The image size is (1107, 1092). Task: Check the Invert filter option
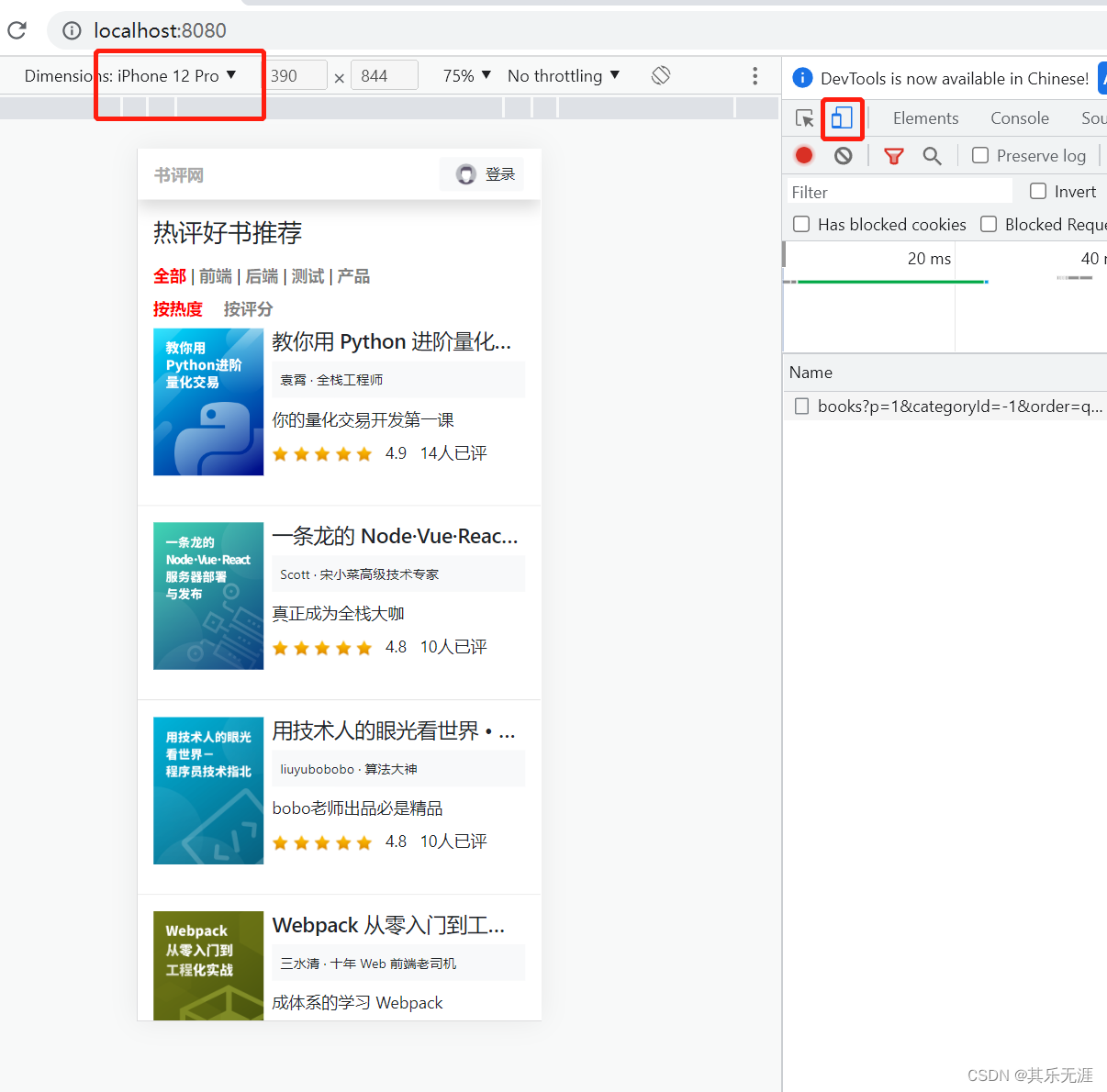click(x=1038, y=191)
